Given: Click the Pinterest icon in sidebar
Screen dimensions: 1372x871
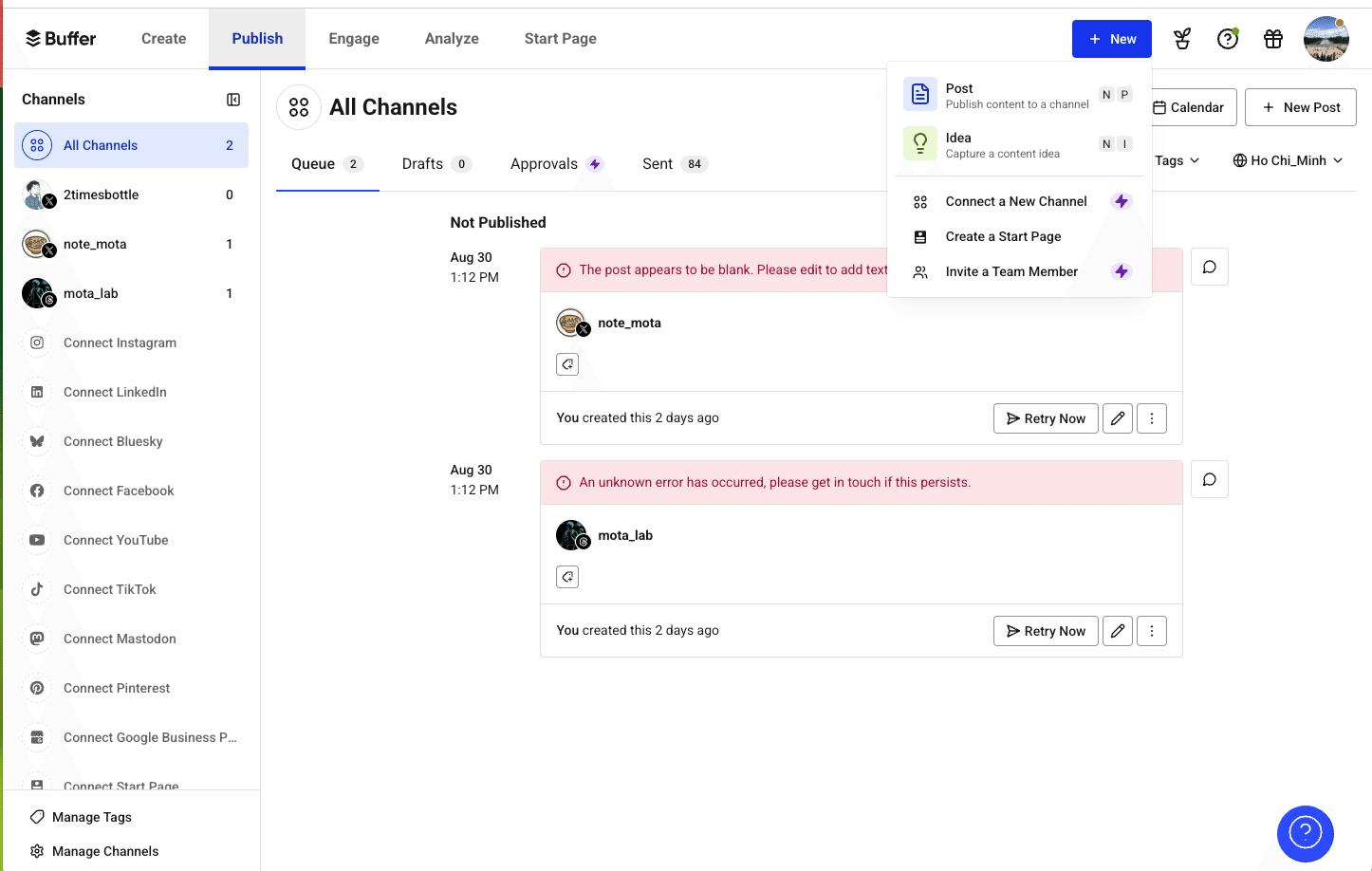Looking at the screenshot, I should [x=37, y=688].
